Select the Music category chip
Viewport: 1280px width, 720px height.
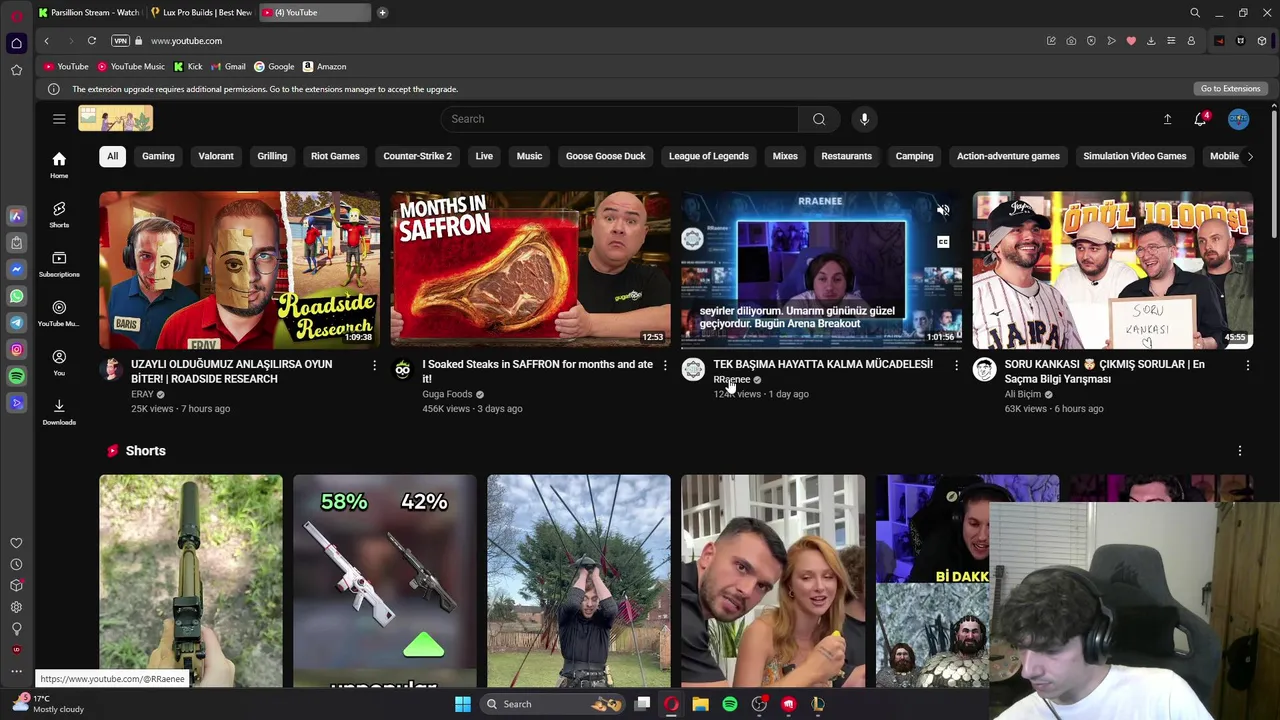tap(529, 156)
